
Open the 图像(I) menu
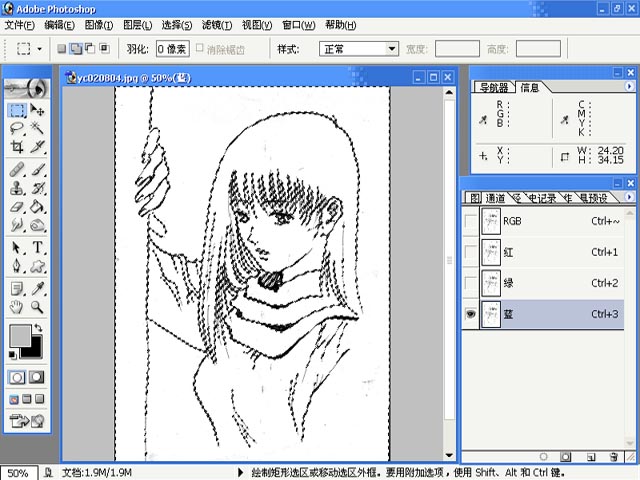pos(98,25)
